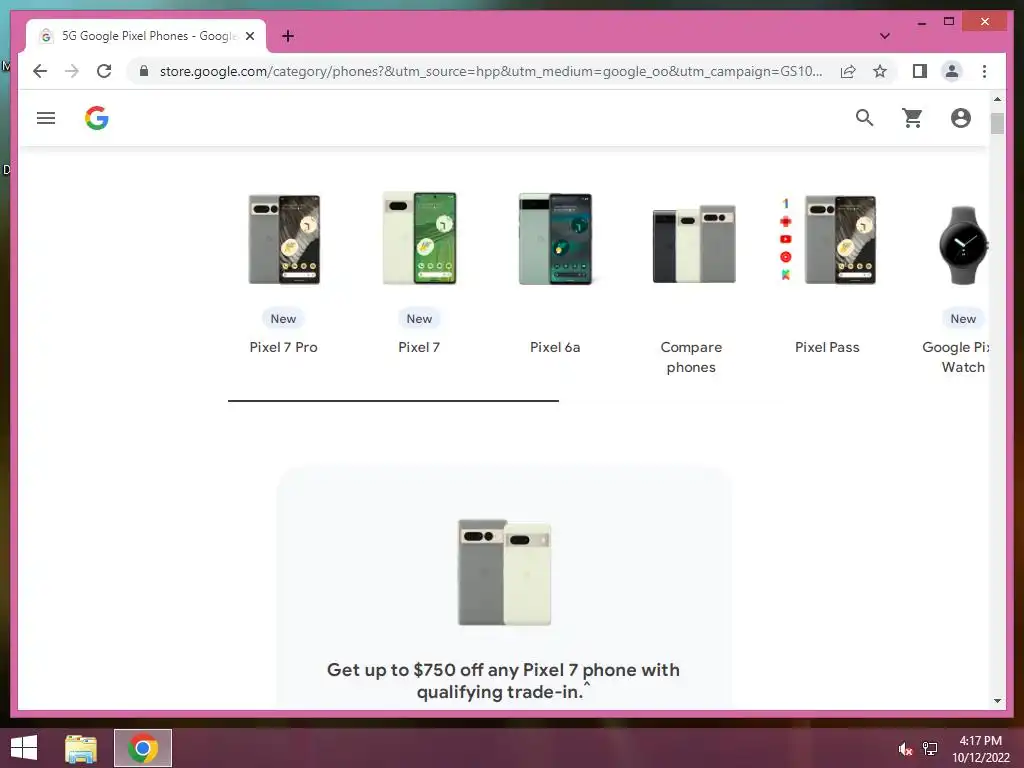
Task: Open the Pixel 6a product image
Action: 555,238
